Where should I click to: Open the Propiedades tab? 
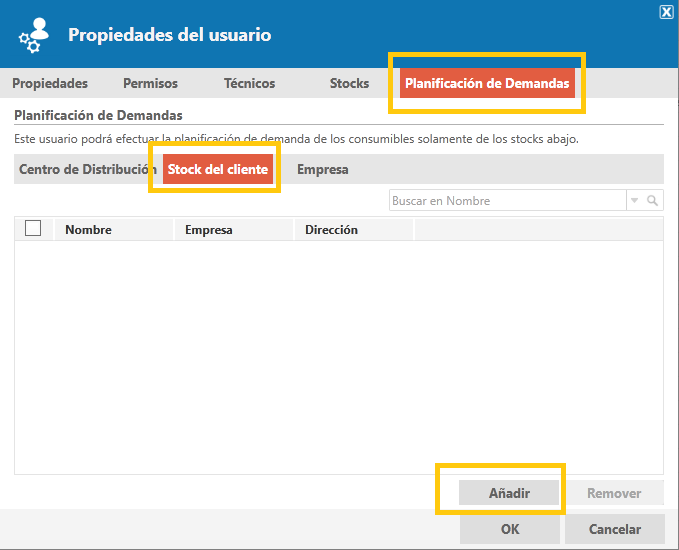point(50,83)
